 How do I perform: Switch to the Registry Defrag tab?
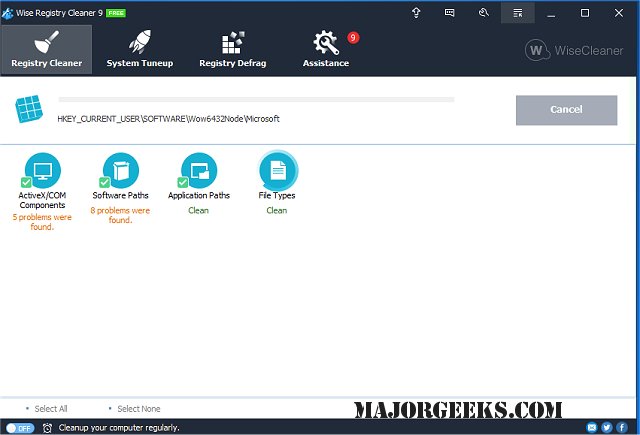(232, 50)
